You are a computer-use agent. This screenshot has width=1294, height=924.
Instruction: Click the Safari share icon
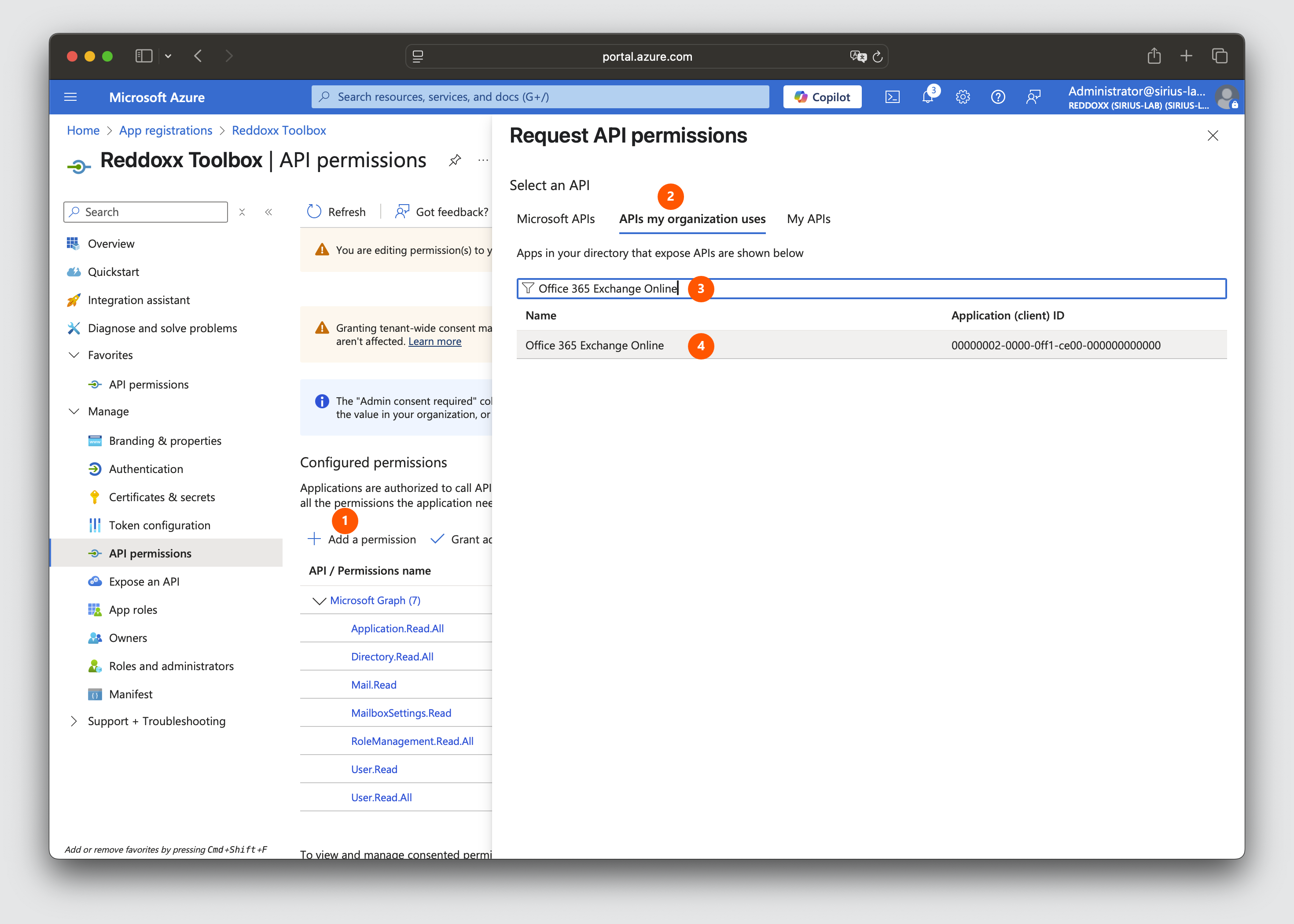pos(1154,56)
